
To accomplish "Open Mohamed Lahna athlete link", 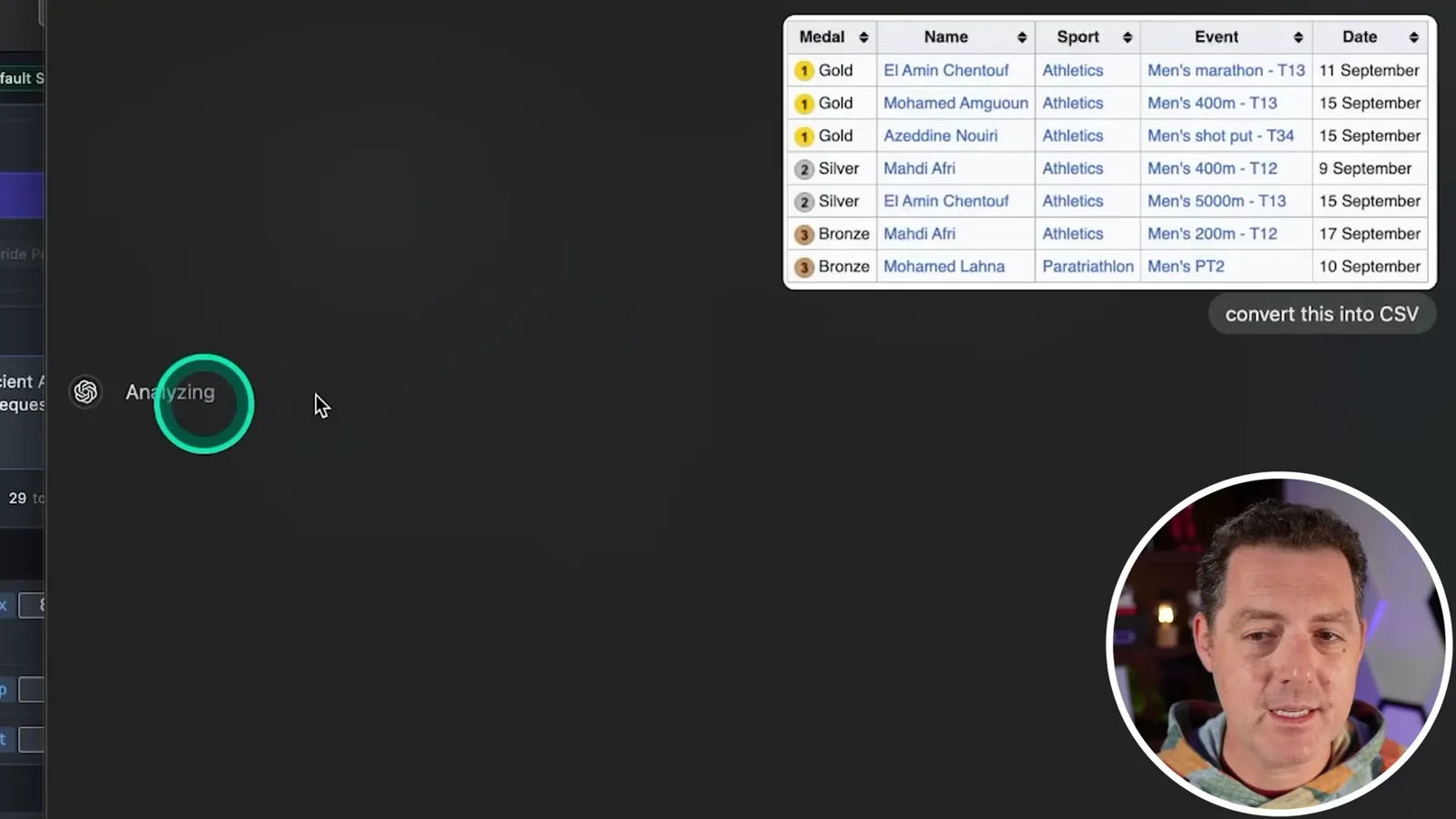I will click(944, 267).
